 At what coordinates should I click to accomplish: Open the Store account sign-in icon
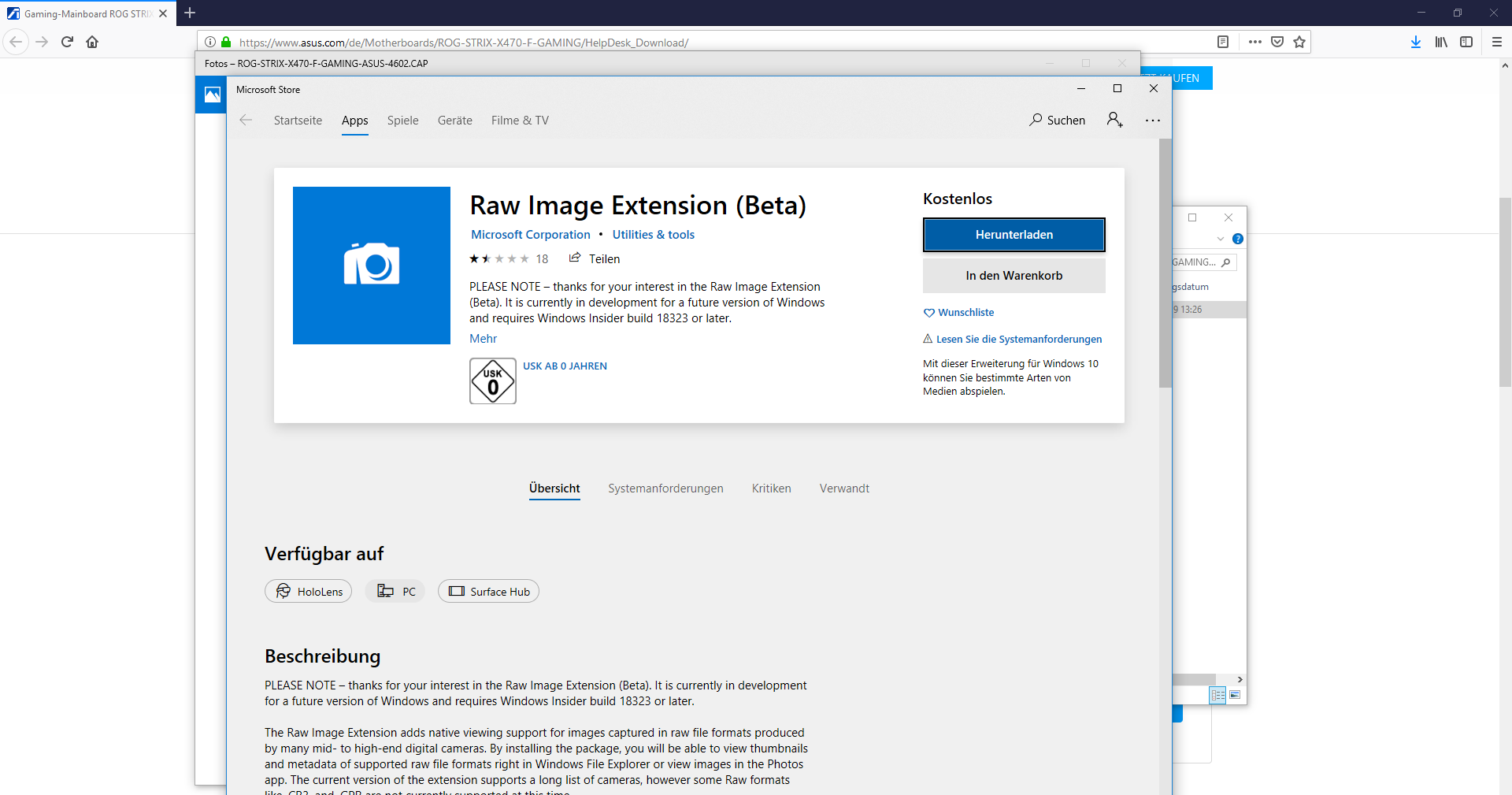1115,120
